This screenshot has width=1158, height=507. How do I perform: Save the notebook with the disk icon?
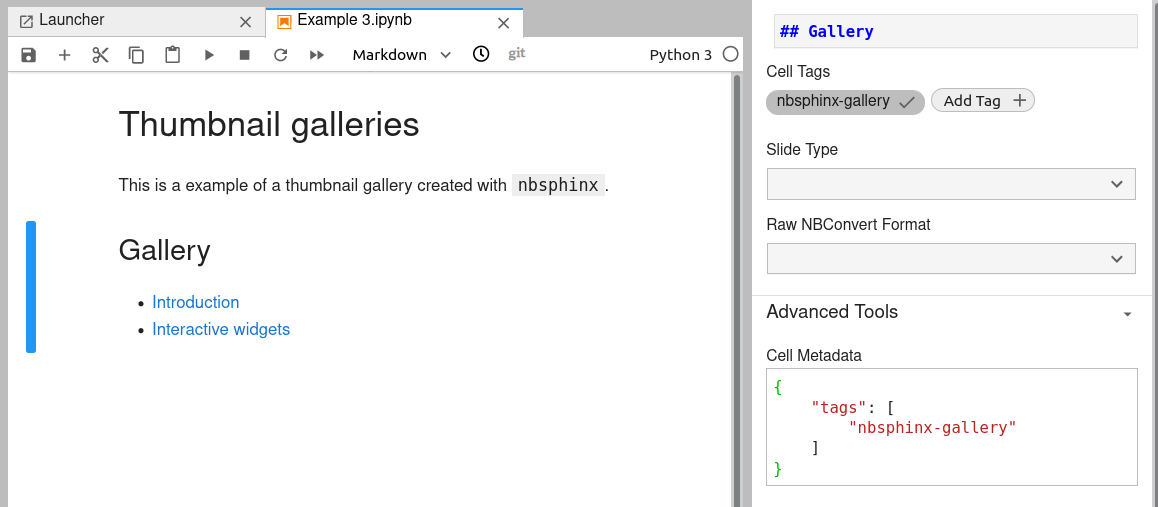[28, 55]
